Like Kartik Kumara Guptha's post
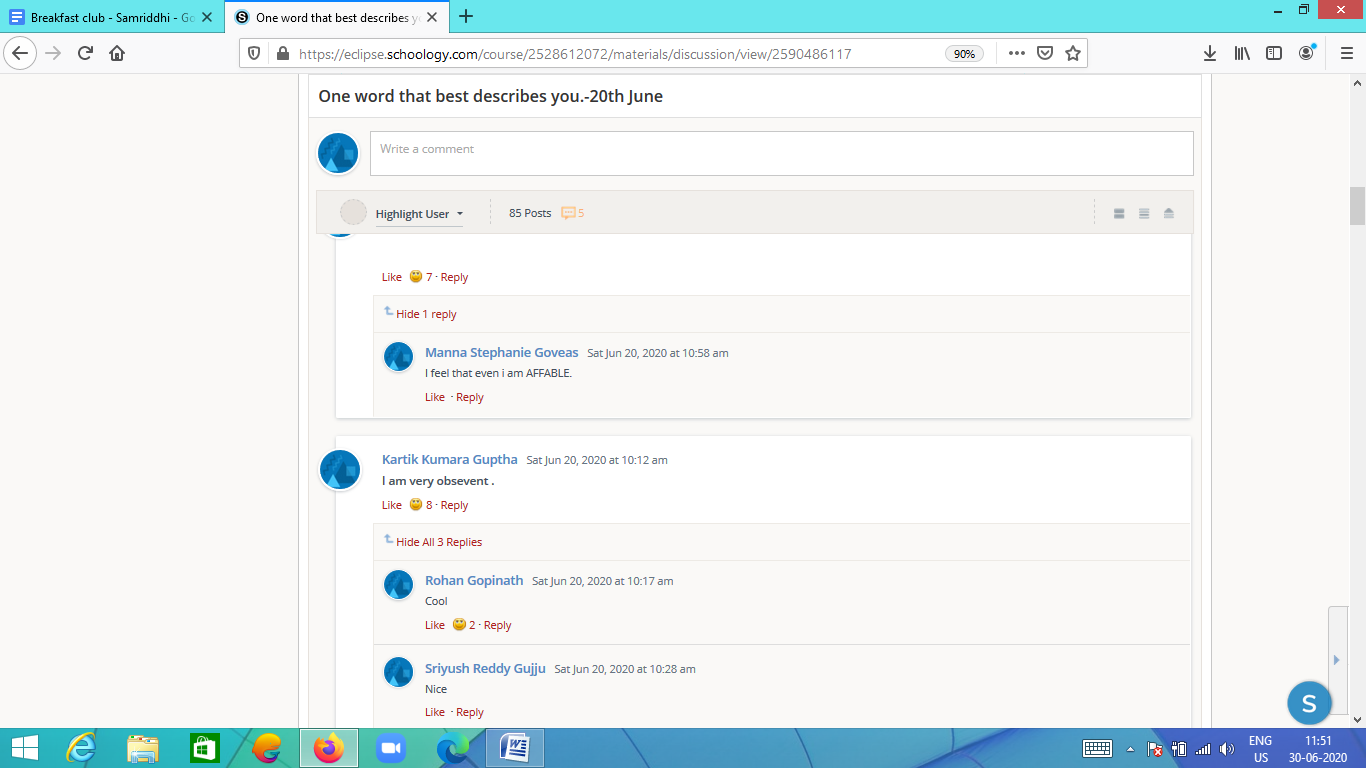Image resolution: width=1366 pixels, height=768 pixels. tap(392, 505)
